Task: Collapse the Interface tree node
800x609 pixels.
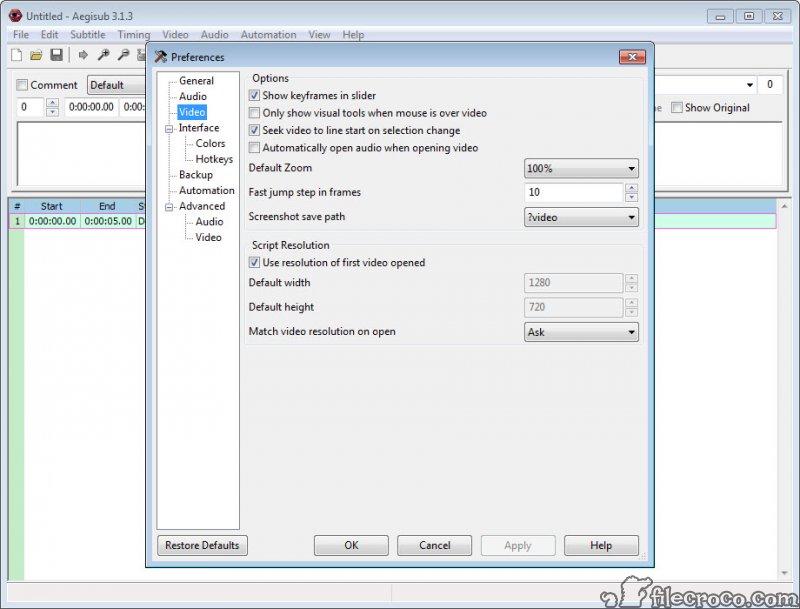Action: 169,129
